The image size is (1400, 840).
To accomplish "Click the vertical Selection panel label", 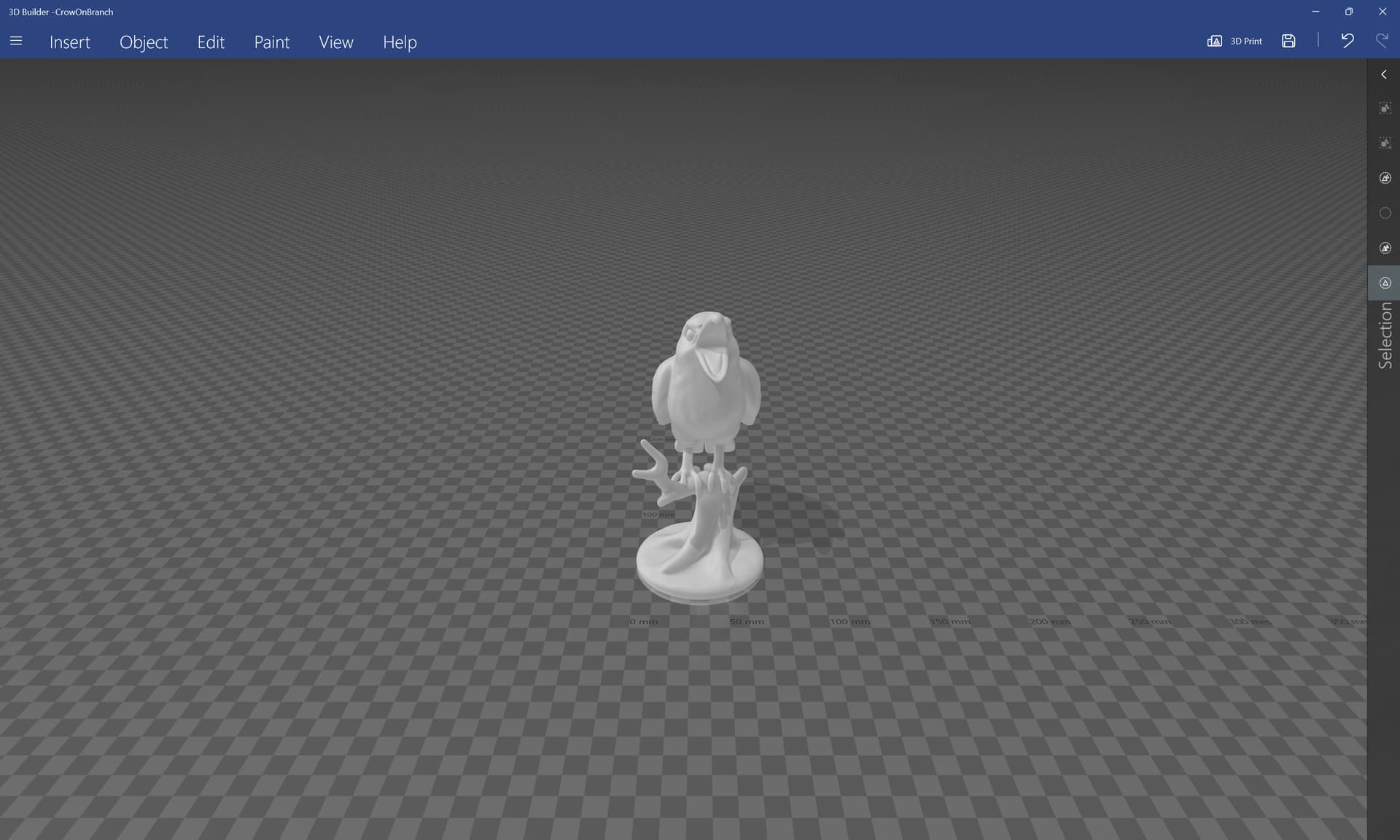I will tap(1385, 335).
